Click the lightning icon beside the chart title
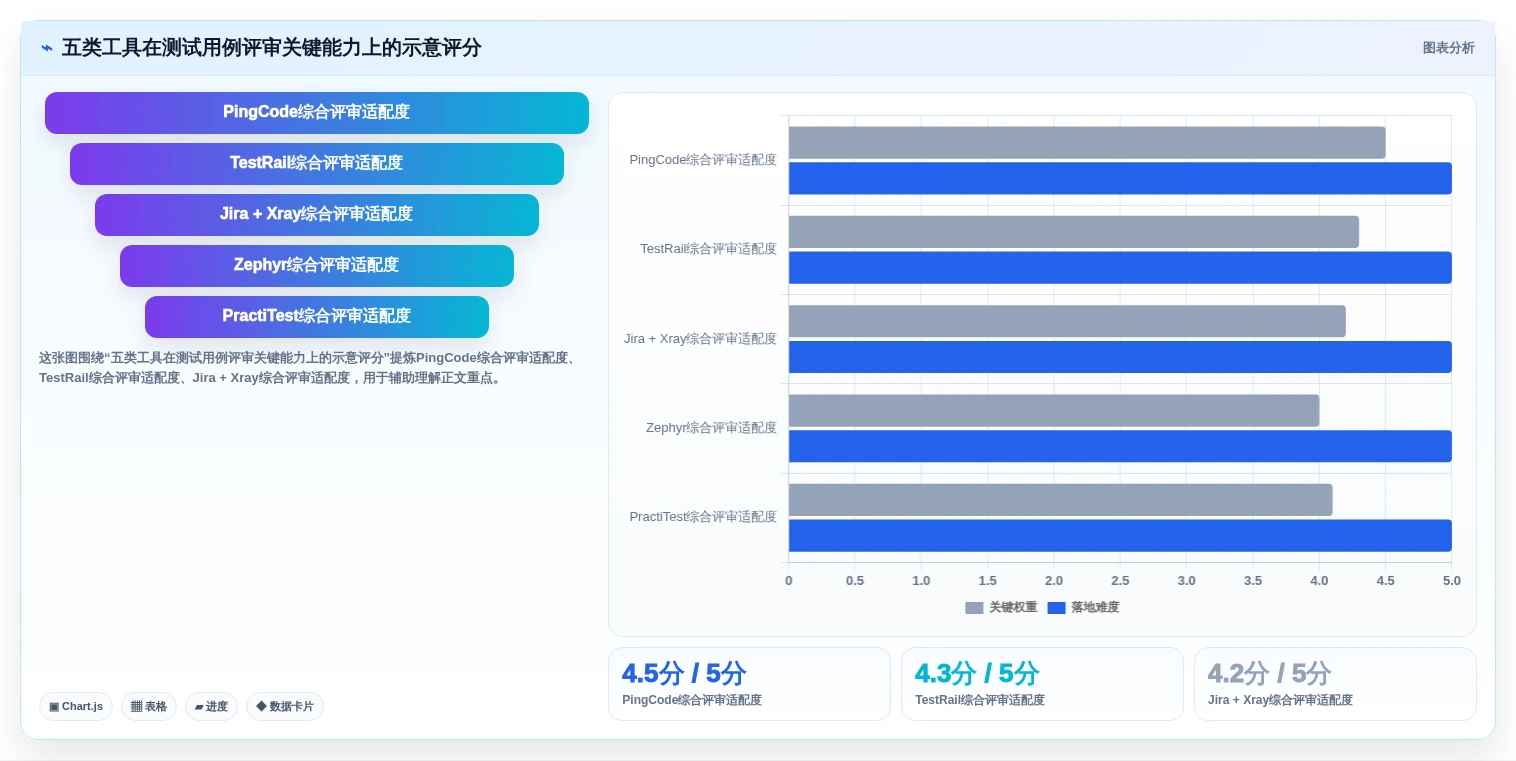Image resolution: width=1516 pixels, height=761 pixels. click(x=47, y=48)
